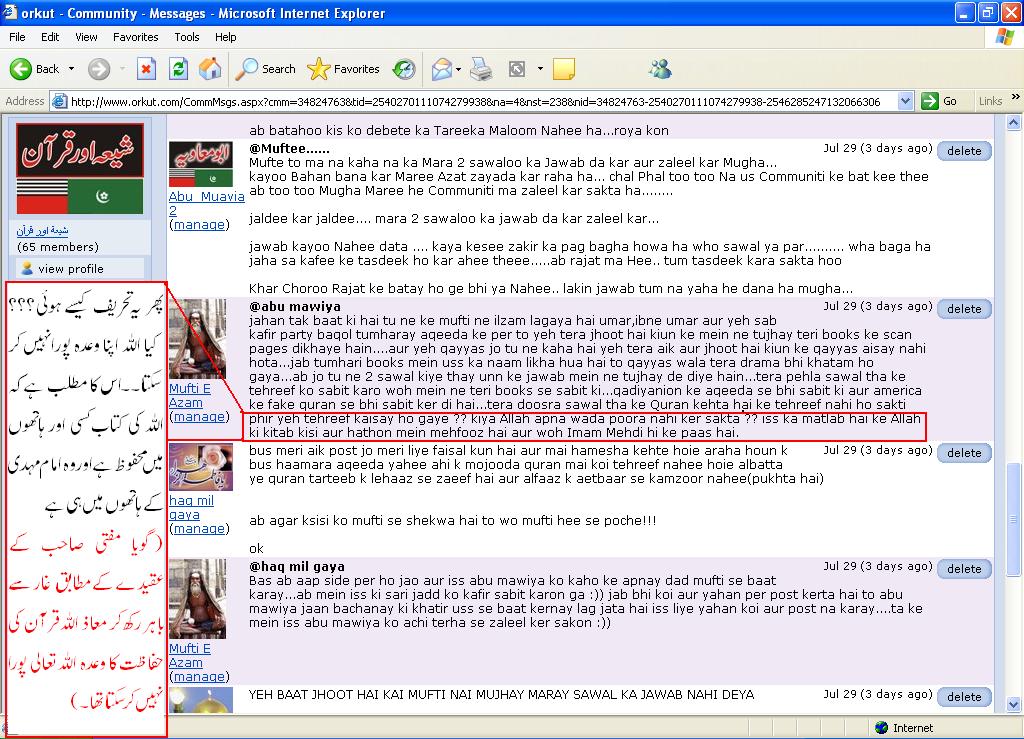Click the Refresh page icon
This screenshot has width=1024, height=739.
(178, 69)
